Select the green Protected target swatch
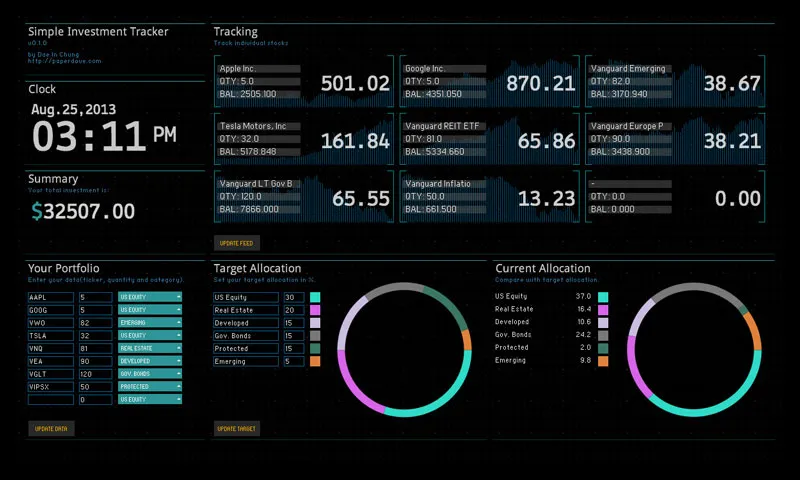This screenshot has width=800, height=480. click(315, 348)
